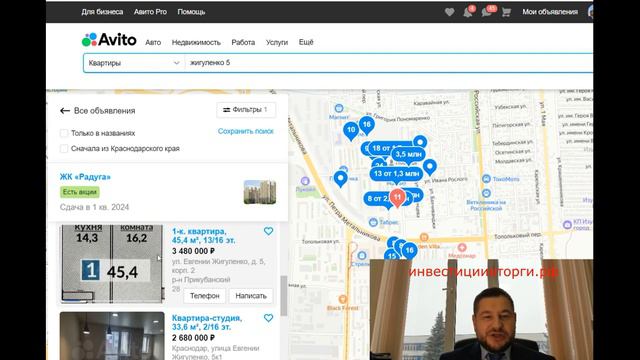Open Мои объявления link
This screenshot has width=640, height=360.
(x=550, y=12)
